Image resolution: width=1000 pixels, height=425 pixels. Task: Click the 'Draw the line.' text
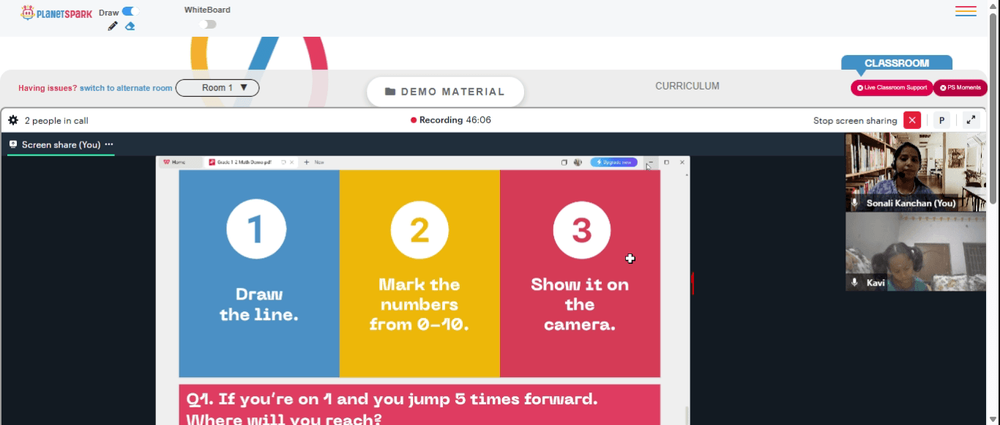pos(259,304)
